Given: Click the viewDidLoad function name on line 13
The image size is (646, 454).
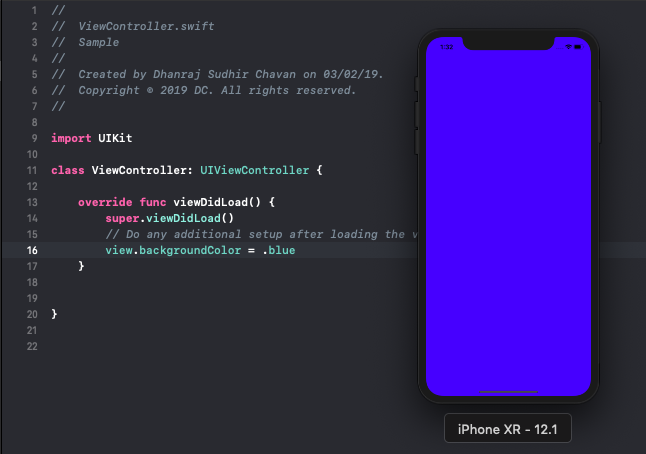Looking at the screenshot, I should click(x=211, y=202).
